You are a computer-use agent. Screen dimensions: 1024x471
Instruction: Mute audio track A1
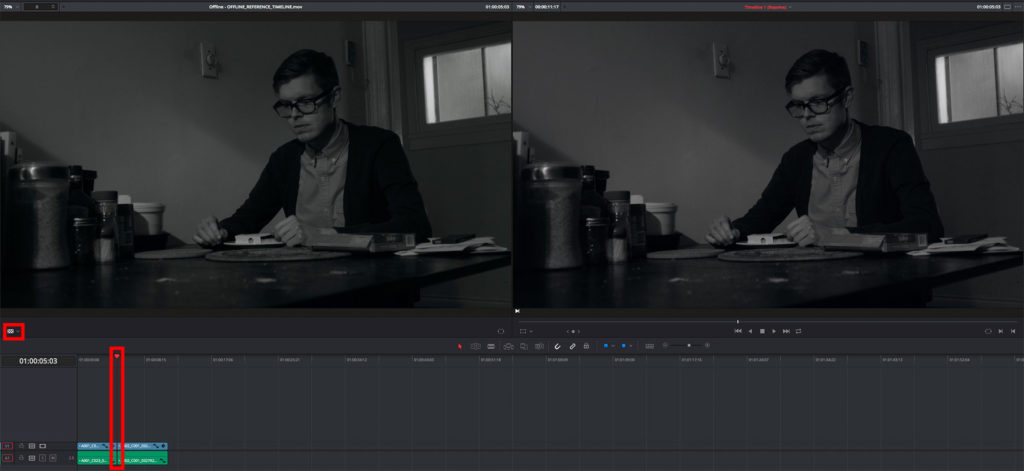[x=53, y=458]
